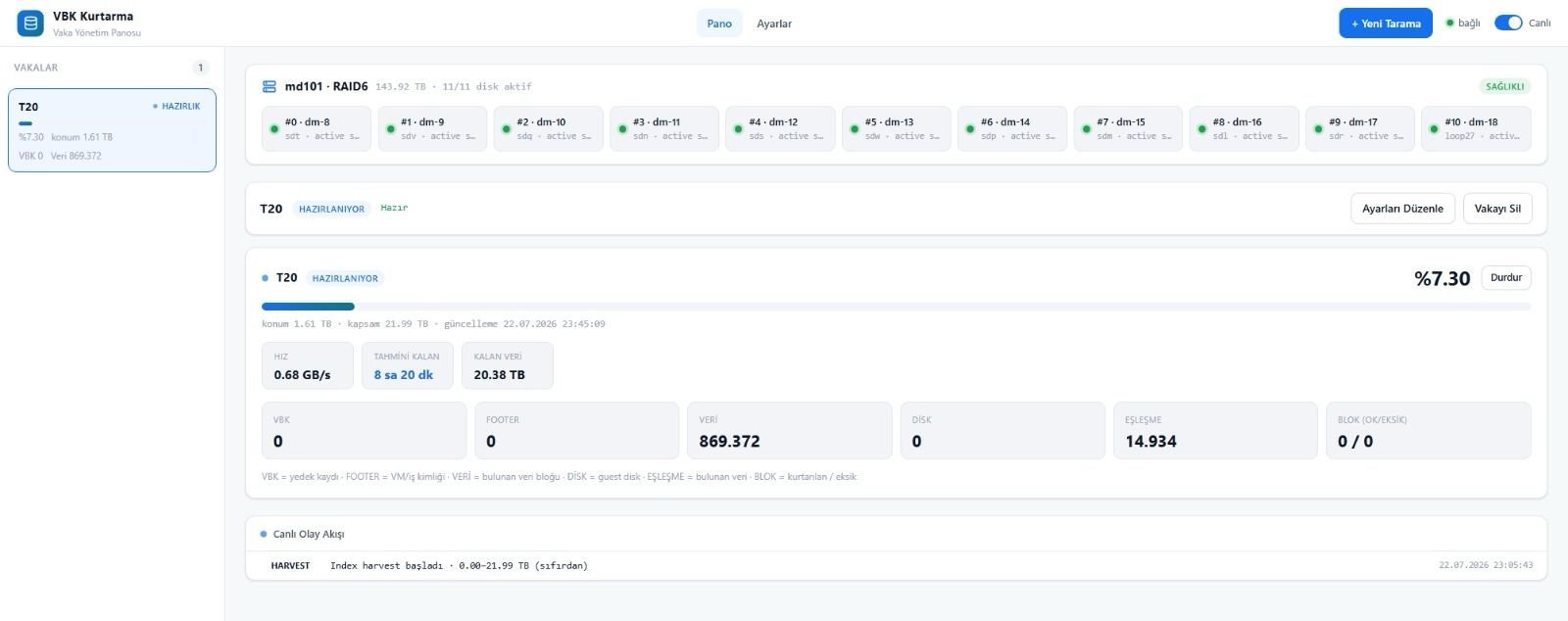This screenshot has height=621, width=1568.
Task: Click the VBK Kurtarma database logo icon
Action: pyautogui.click(x=30, y=24)
